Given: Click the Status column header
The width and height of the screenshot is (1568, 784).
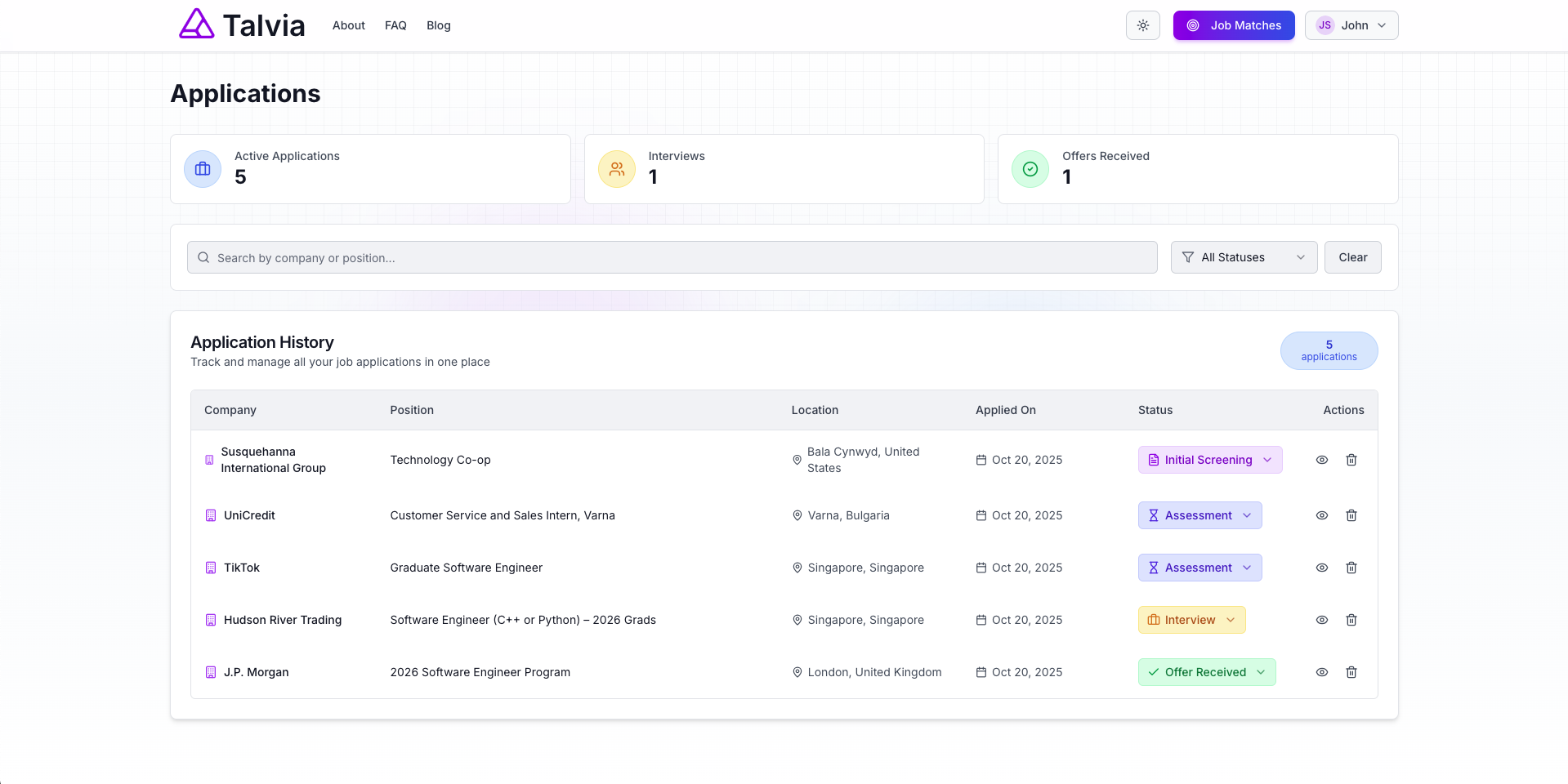Looking at the screenshot, I should click(x=1155, y=410).
